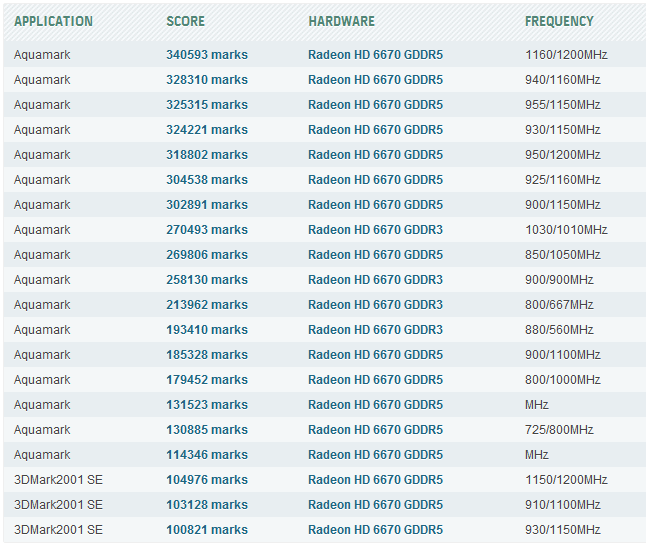
Task: Click the FREQUENCY column header
Action: coord(559,21)
